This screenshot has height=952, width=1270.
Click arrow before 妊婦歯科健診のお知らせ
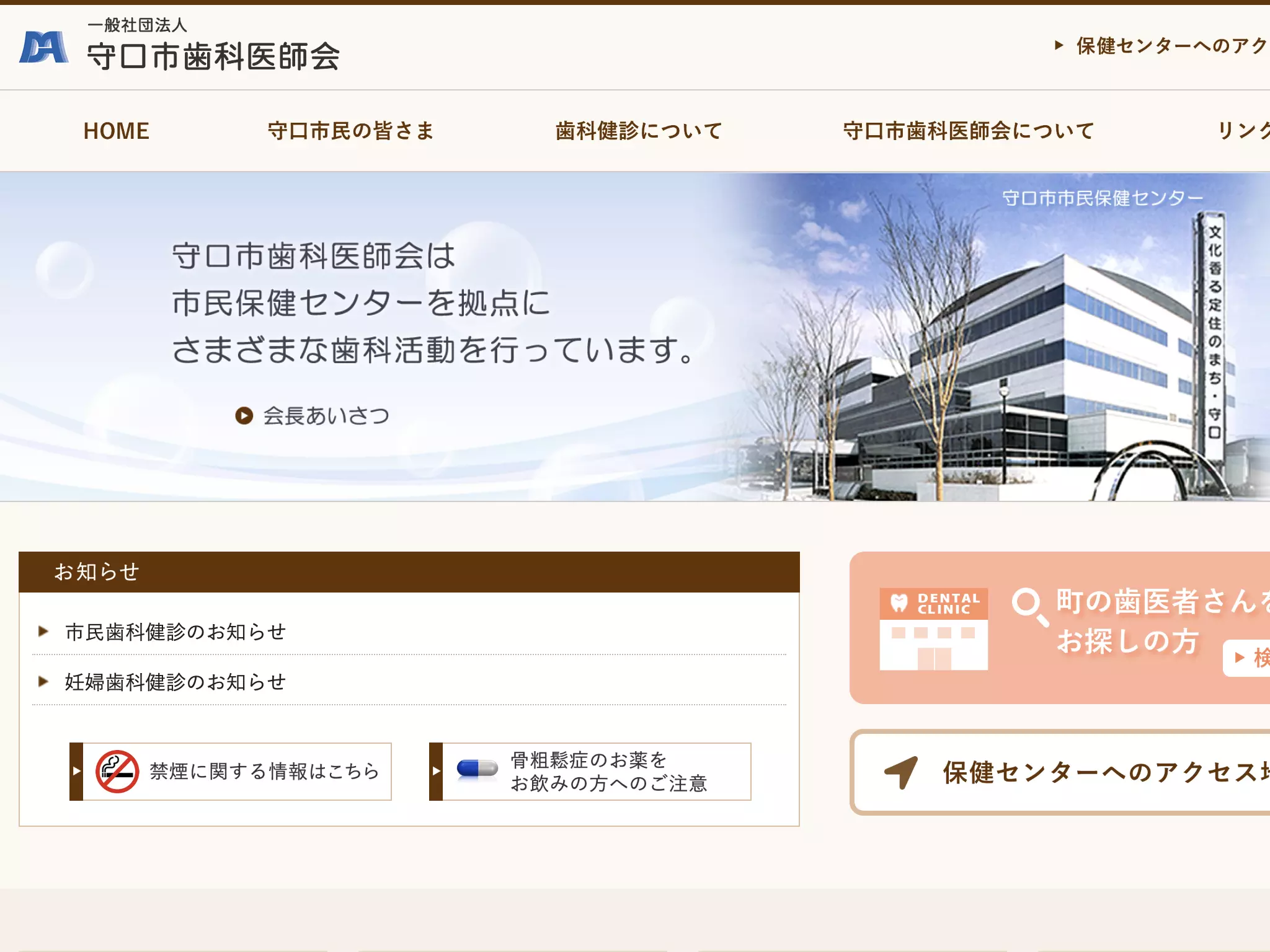pos(43,682)
